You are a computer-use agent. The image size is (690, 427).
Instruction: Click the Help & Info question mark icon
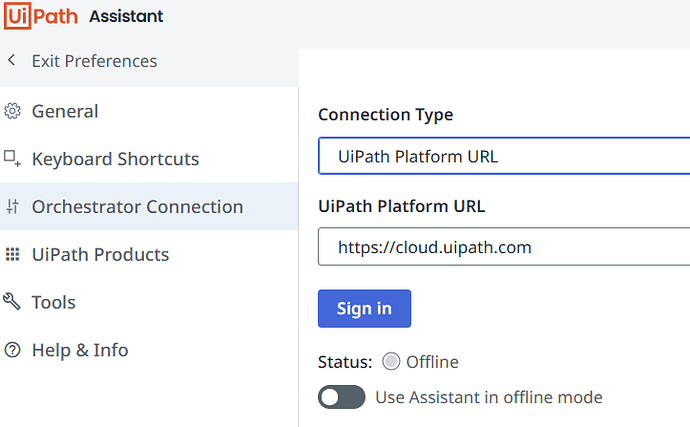pyautogui.click(x=13, y=350)
